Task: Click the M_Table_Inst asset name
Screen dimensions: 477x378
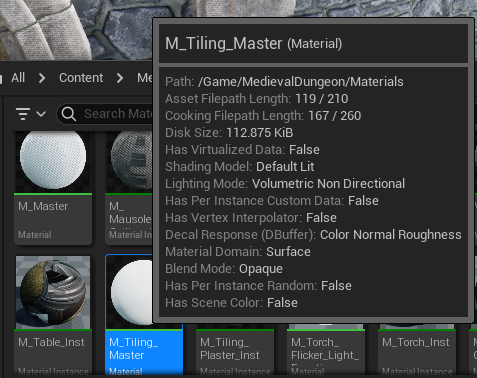Action: click(x=51, y=342)
